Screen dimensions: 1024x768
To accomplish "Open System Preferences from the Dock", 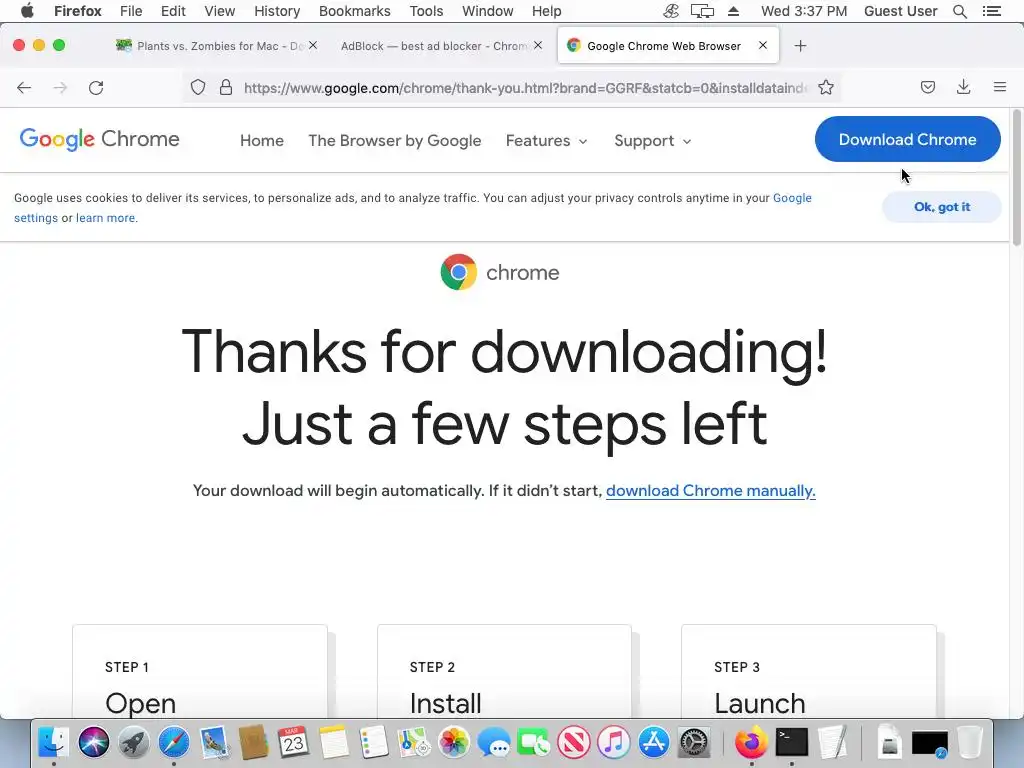I will click(694, 743).
